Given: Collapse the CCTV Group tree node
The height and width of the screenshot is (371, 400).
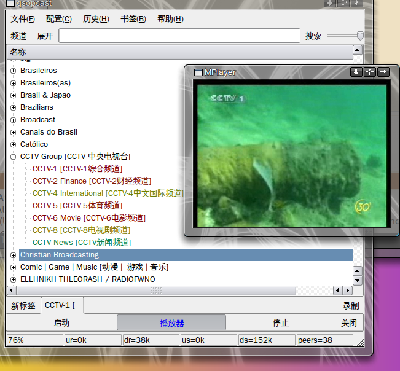Looking at the screenshot, I should (13, 157).
